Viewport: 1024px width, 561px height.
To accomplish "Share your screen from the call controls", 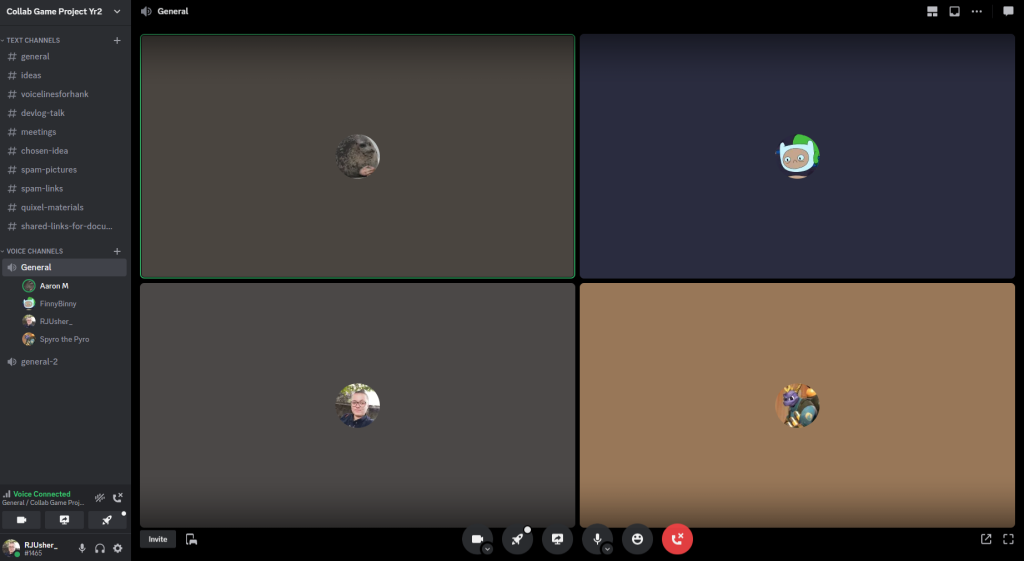I will coord(557,539).
